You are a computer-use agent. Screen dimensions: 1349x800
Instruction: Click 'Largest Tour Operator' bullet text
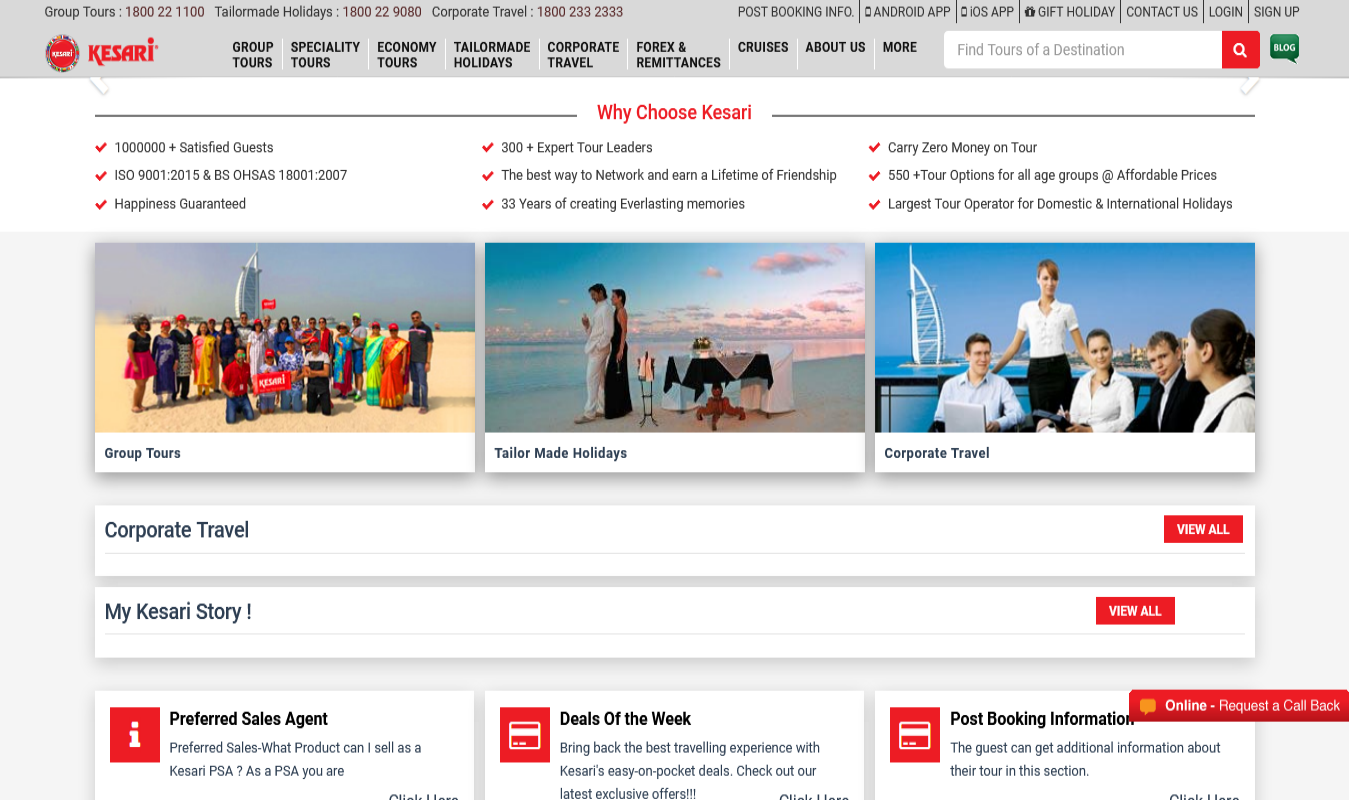click(1060, 204)
